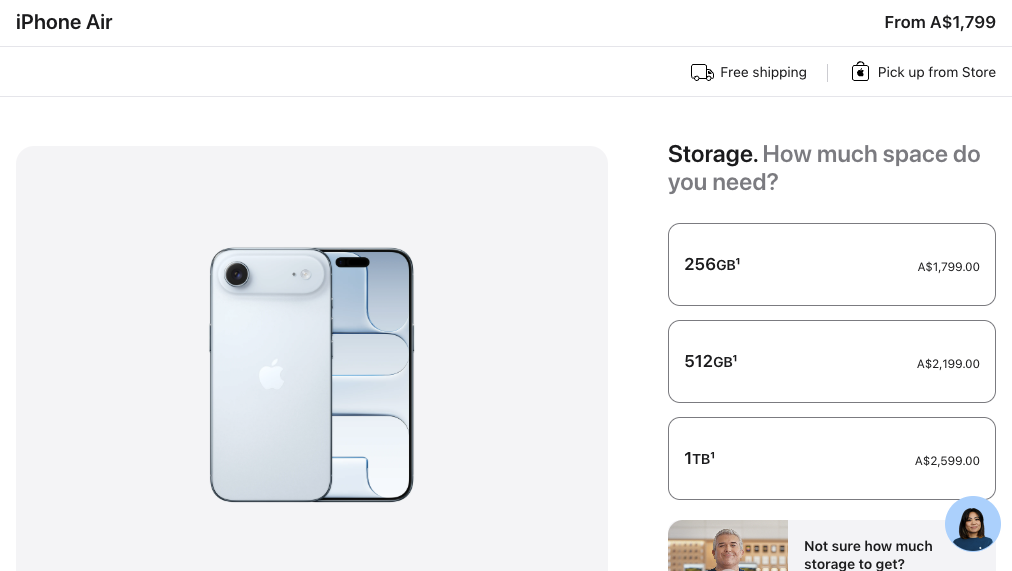This screenshot has width=1012, height=571.
Task: Open footnote 1 beside 512GB
Action: pyautogui.click(x=735, y=358)
